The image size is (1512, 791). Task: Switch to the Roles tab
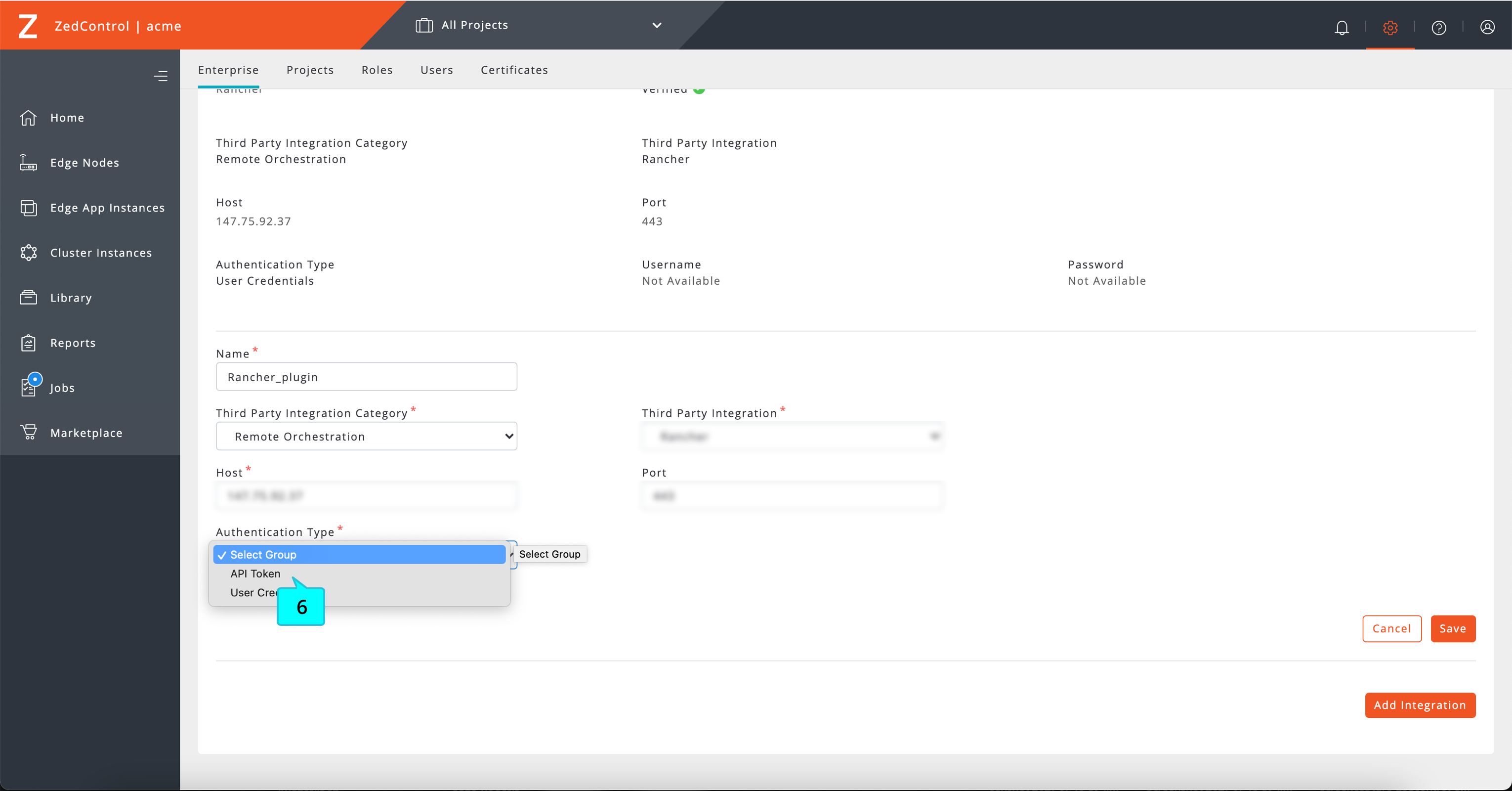[x=377, y=70]
